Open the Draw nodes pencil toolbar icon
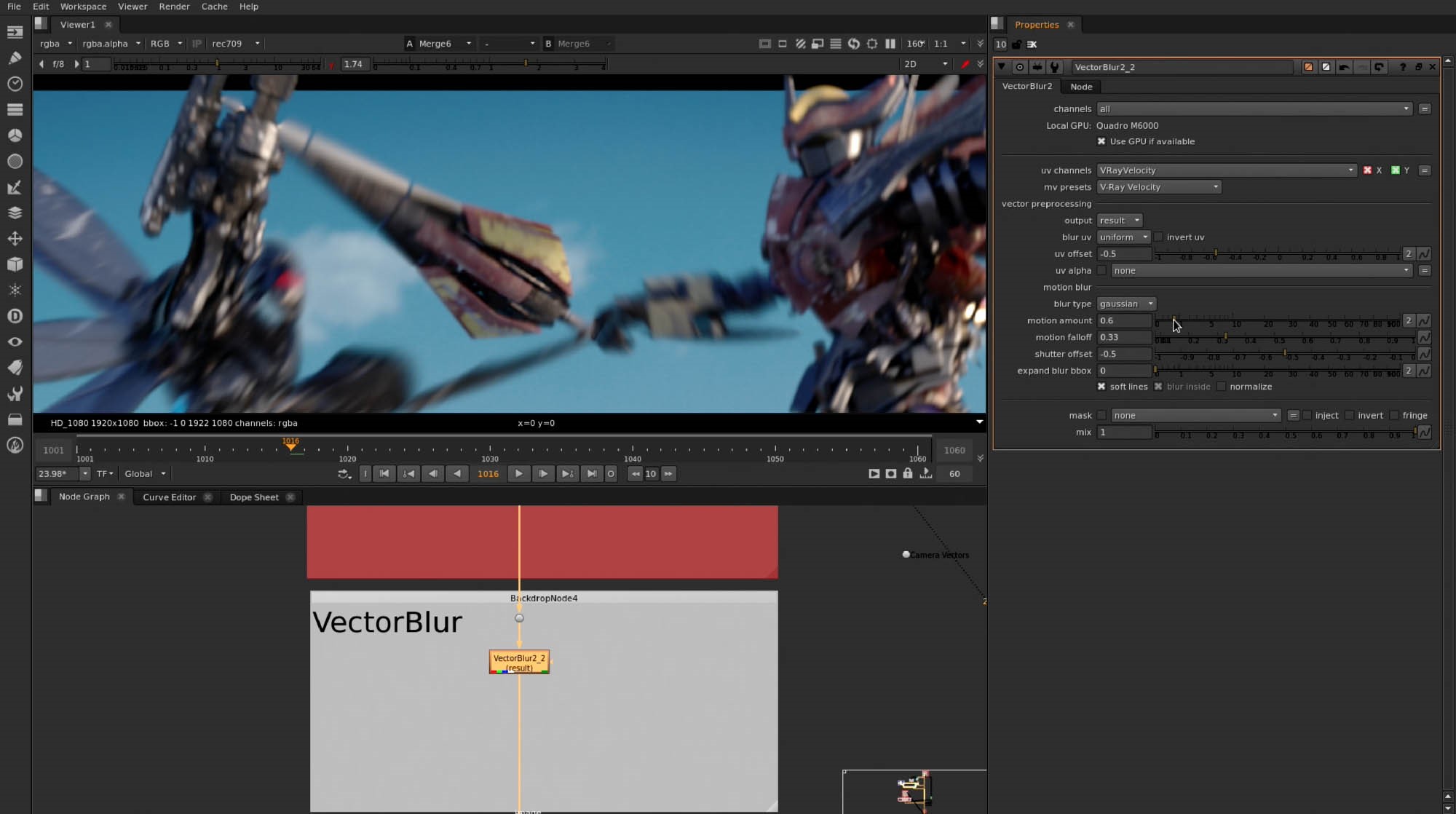This screenshot has height=814, width=1456. (x=15, y=58)
